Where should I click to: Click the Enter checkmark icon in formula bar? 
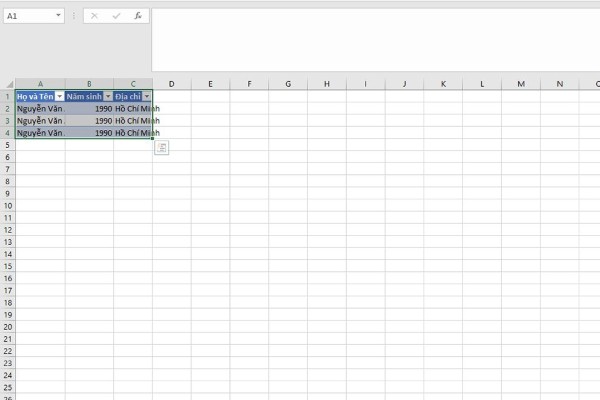tap(116, 17)
